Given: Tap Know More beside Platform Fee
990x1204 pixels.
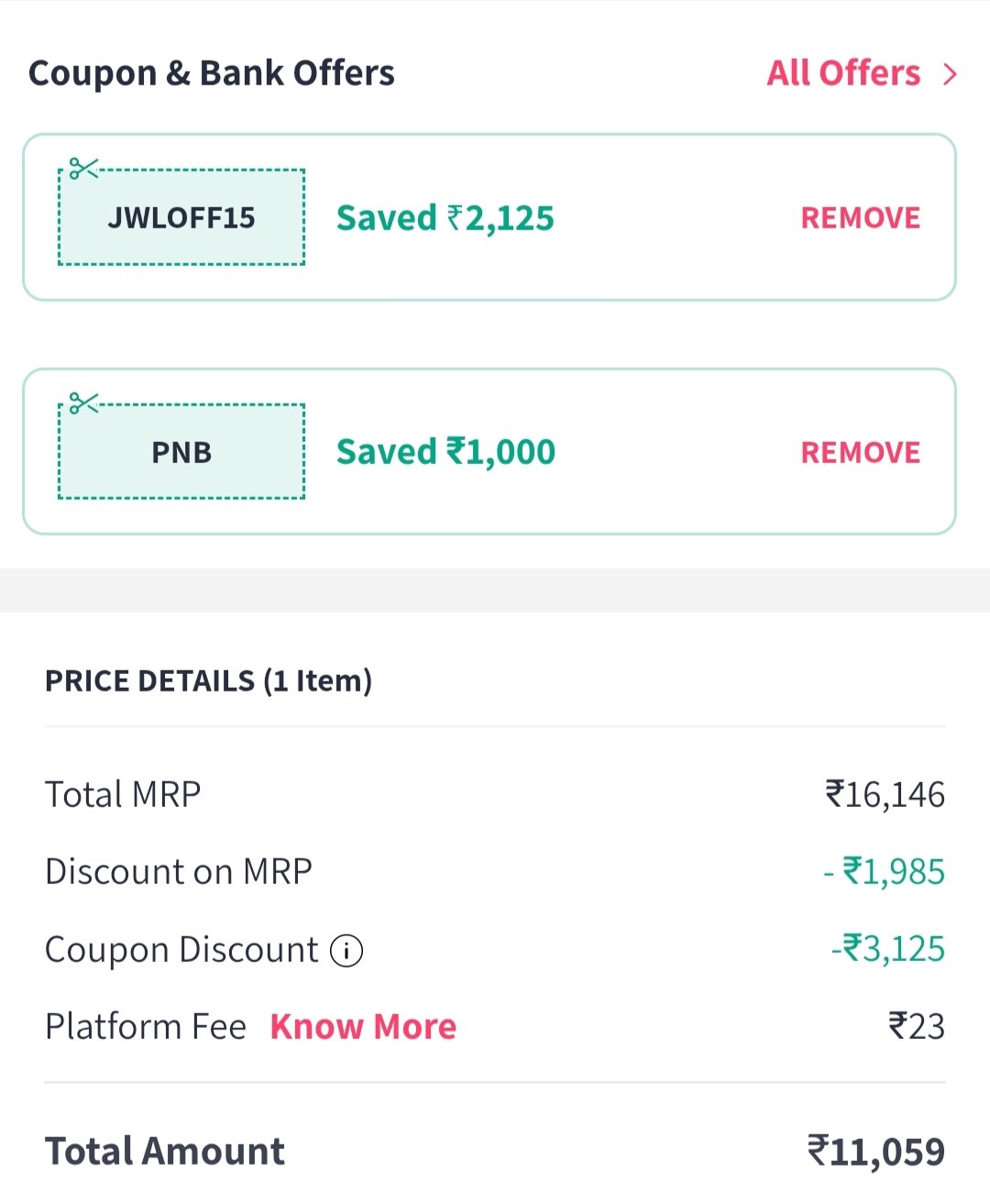Looking at the screenshot, I should tap(363, 1027).
